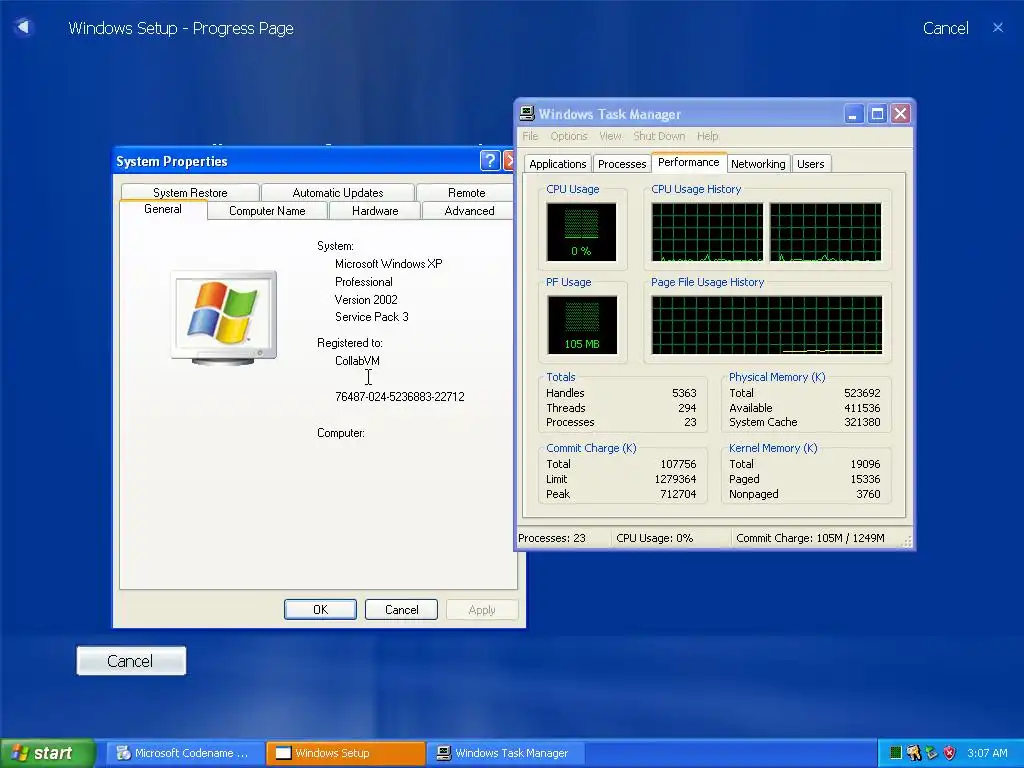Click status bar CPU Usage: 0%

click(654, 538)
